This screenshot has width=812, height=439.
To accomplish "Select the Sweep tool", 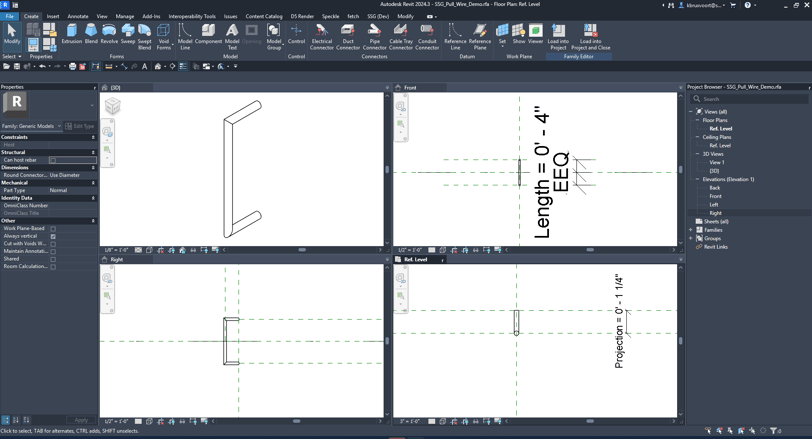I will (127, 34).
